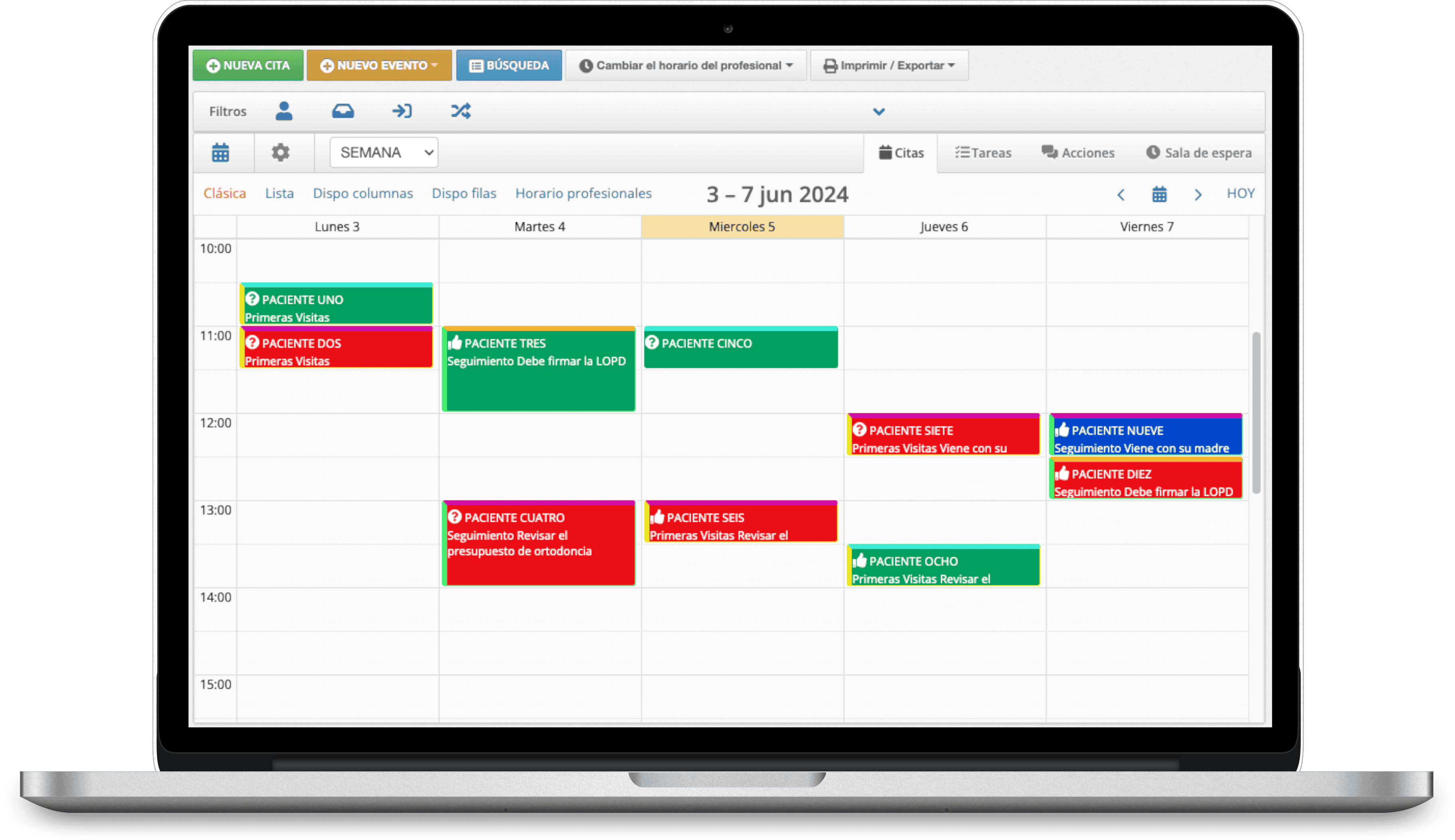Jump to today with HOY
The width and height of the screenshot is (1455, 840).
(1241, 193)
